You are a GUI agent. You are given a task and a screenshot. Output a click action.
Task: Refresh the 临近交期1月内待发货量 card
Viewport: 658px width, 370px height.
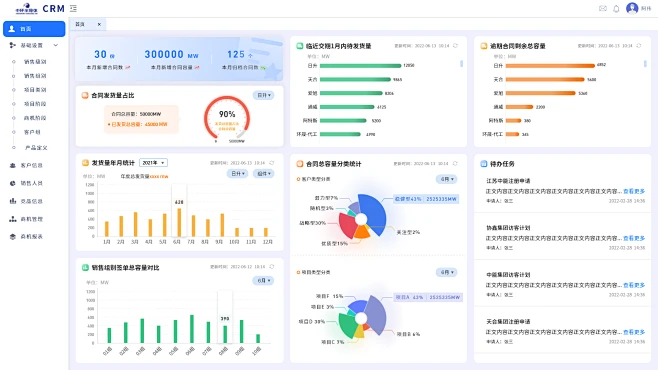pyautogui.click(x=455, y=46)
